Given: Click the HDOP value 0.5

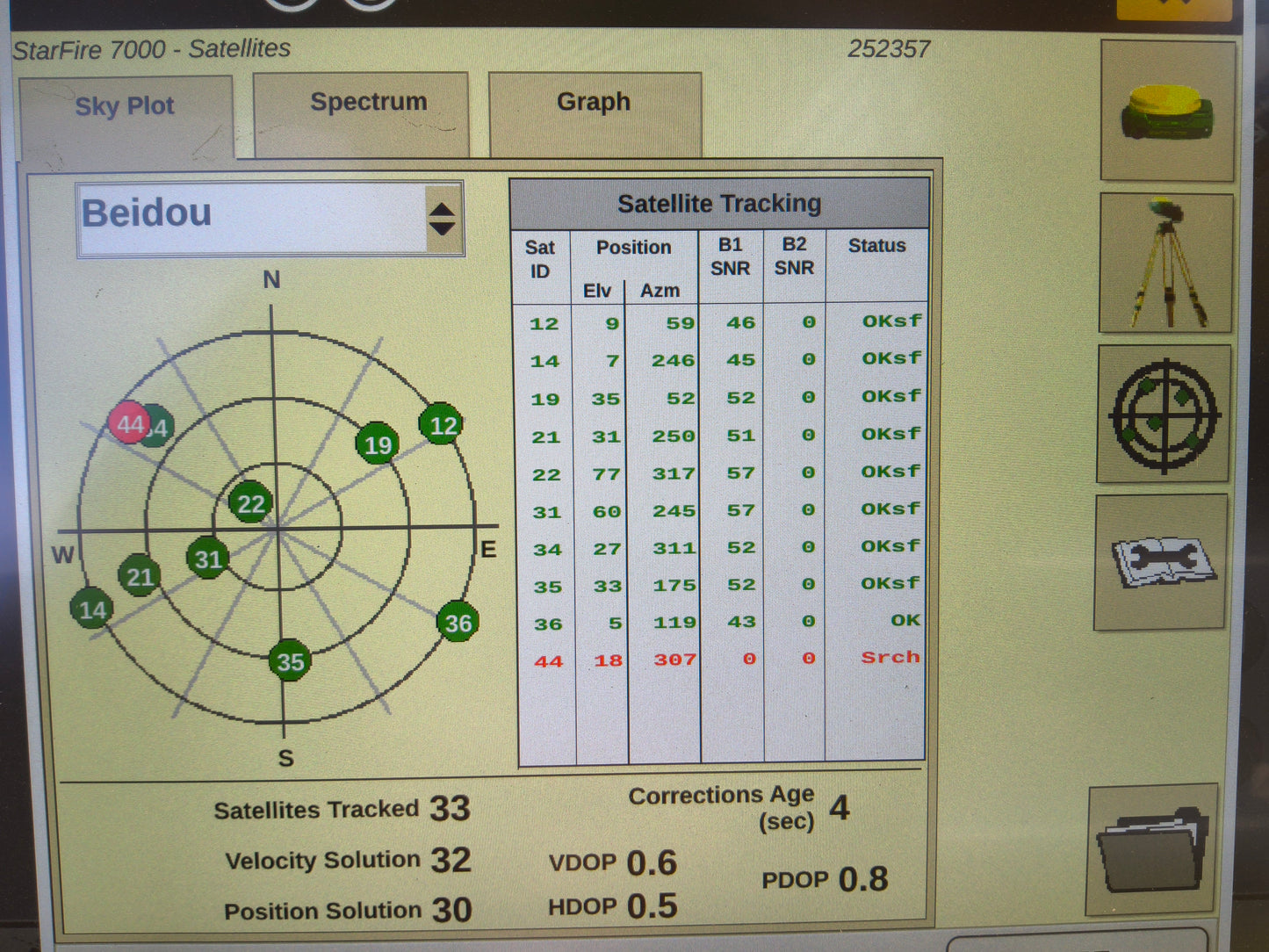Looking at the screenshot, I should click(652, 905).
